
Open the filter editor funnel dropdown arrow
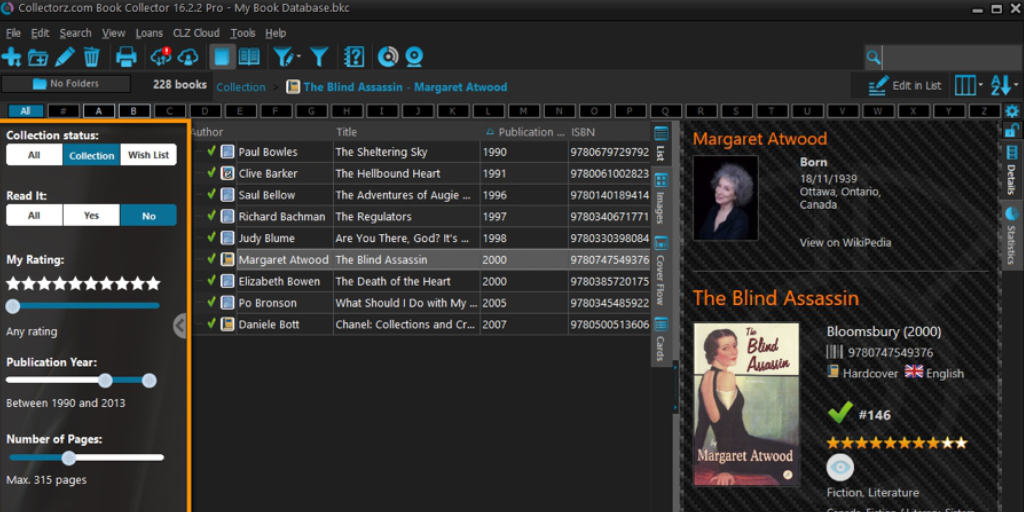pos(298,57)
